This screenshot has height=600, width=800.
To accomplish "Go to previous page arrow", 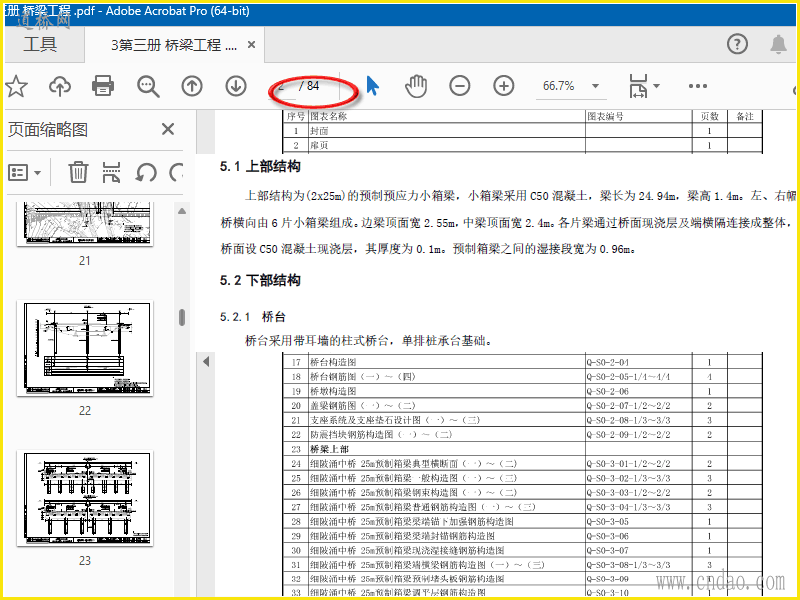I will (192, 86).
